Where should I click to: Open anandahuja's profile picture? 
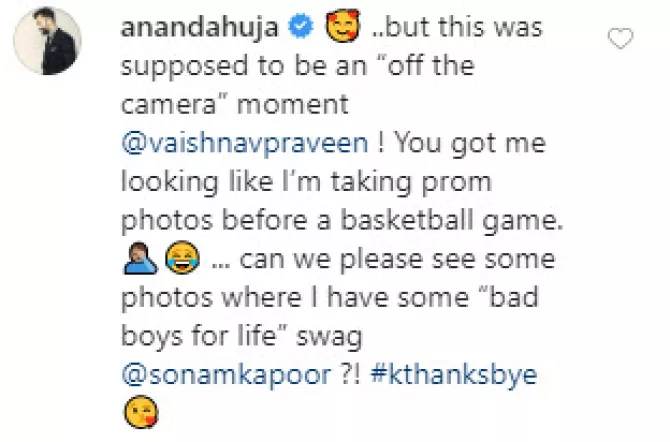[47, 41]
